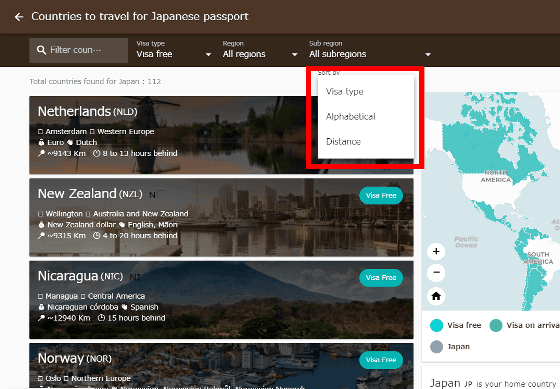Click Visa Free badge on Norway
The image size is (560, 389).
[381, 360]
